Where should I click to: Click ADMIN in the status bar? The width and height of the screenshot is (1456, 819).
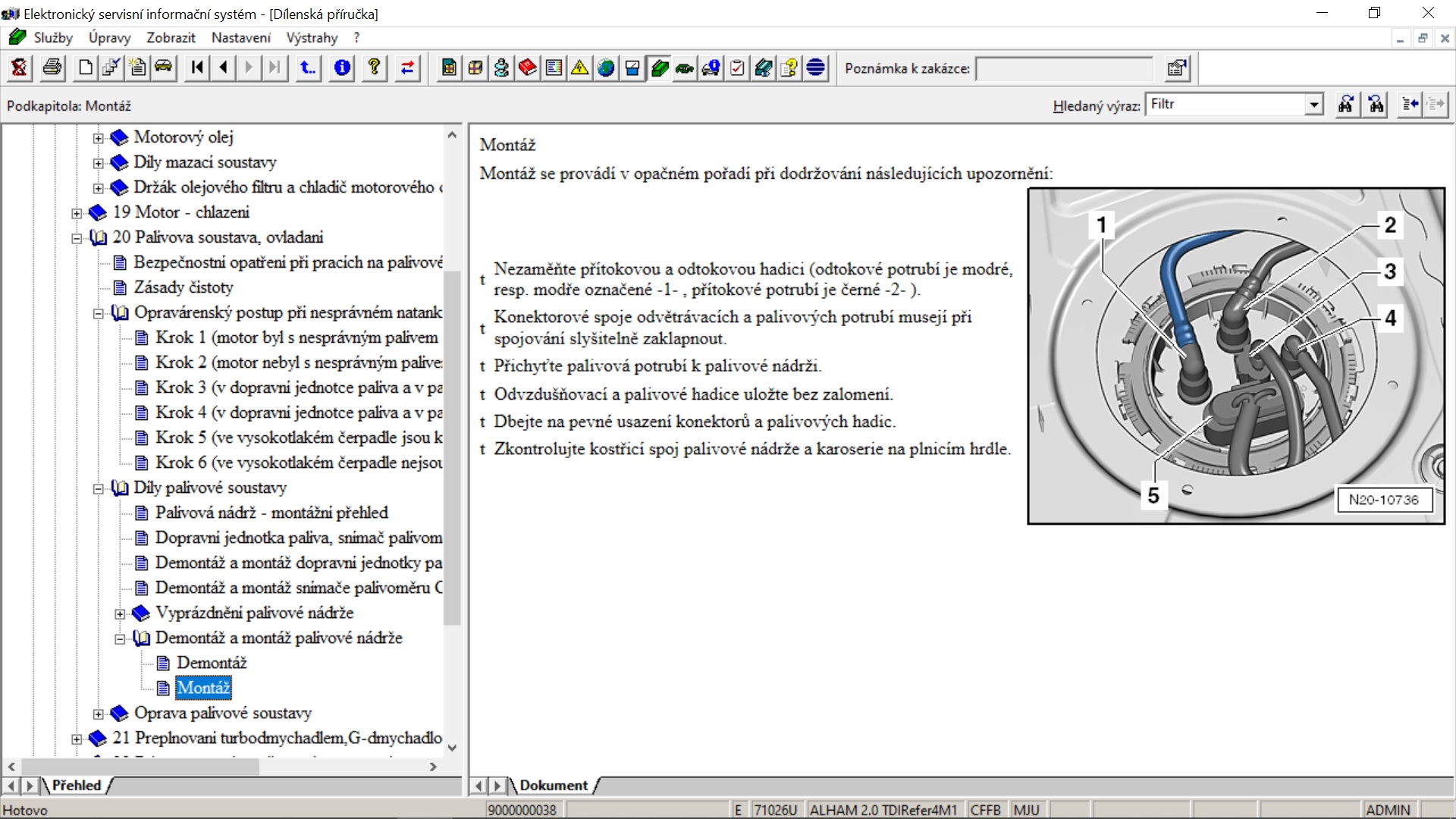click(x=1388, y=810)
